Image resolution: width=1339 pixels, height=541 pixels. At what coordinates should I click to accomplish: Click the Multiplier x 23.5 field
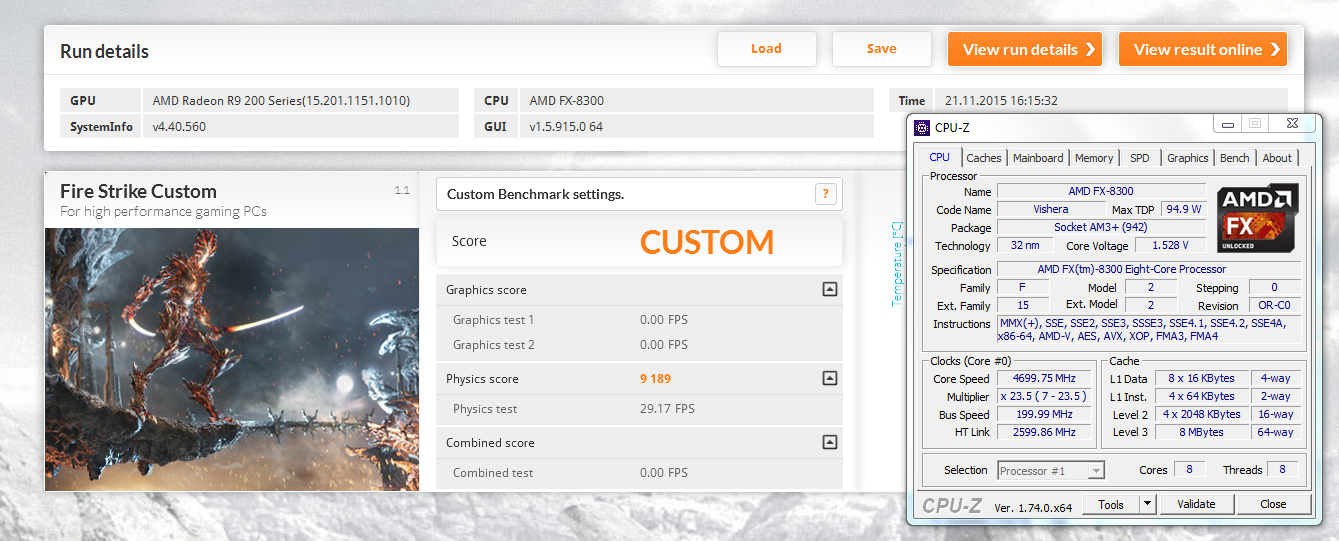click(x=1044, y=397)
